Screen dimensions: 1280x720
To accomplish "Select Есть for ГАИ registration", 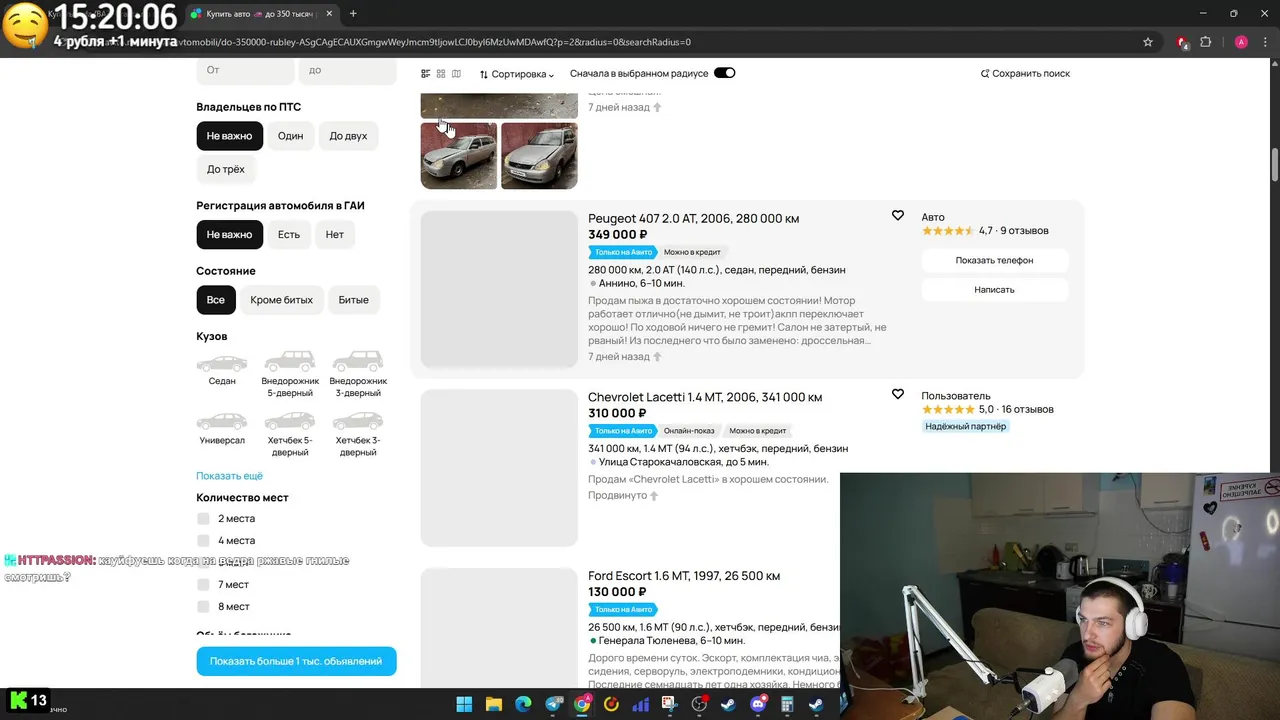I will coord(289,235).
